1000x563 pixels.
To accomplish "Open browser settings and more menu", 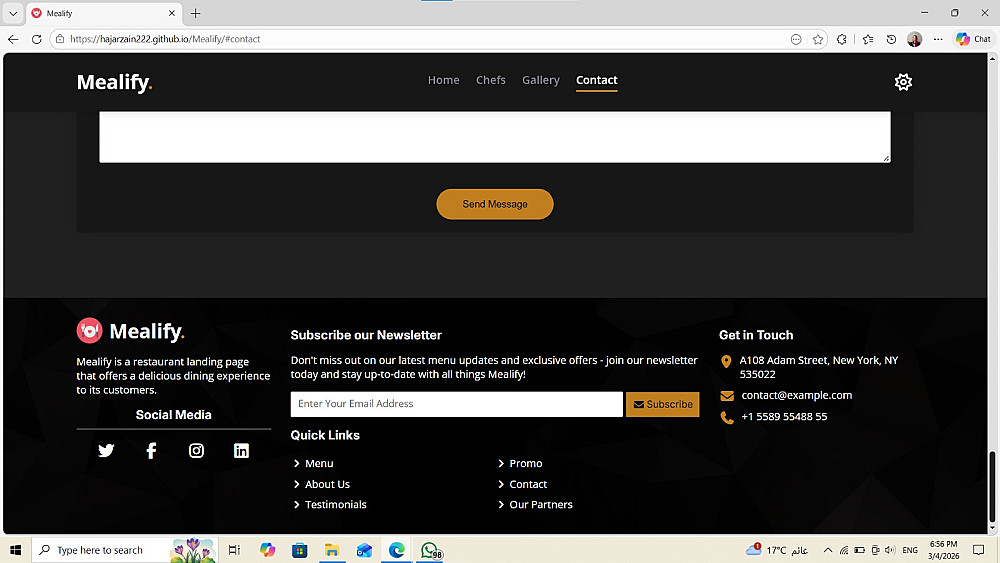I will coord(938,40).
